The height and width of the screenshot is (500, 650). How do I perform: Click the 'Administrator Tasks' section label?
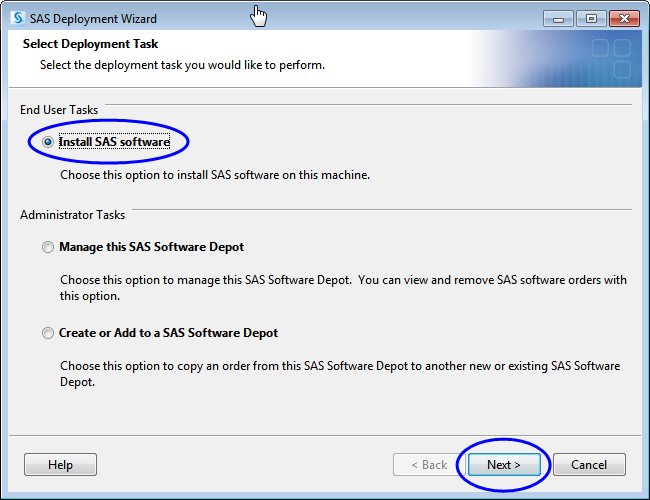click(73, 215)
